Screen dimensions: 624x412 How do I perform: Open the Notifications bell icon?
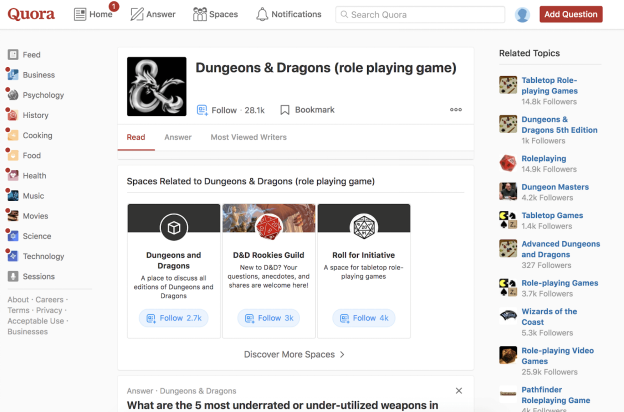[x=262, y=14]
